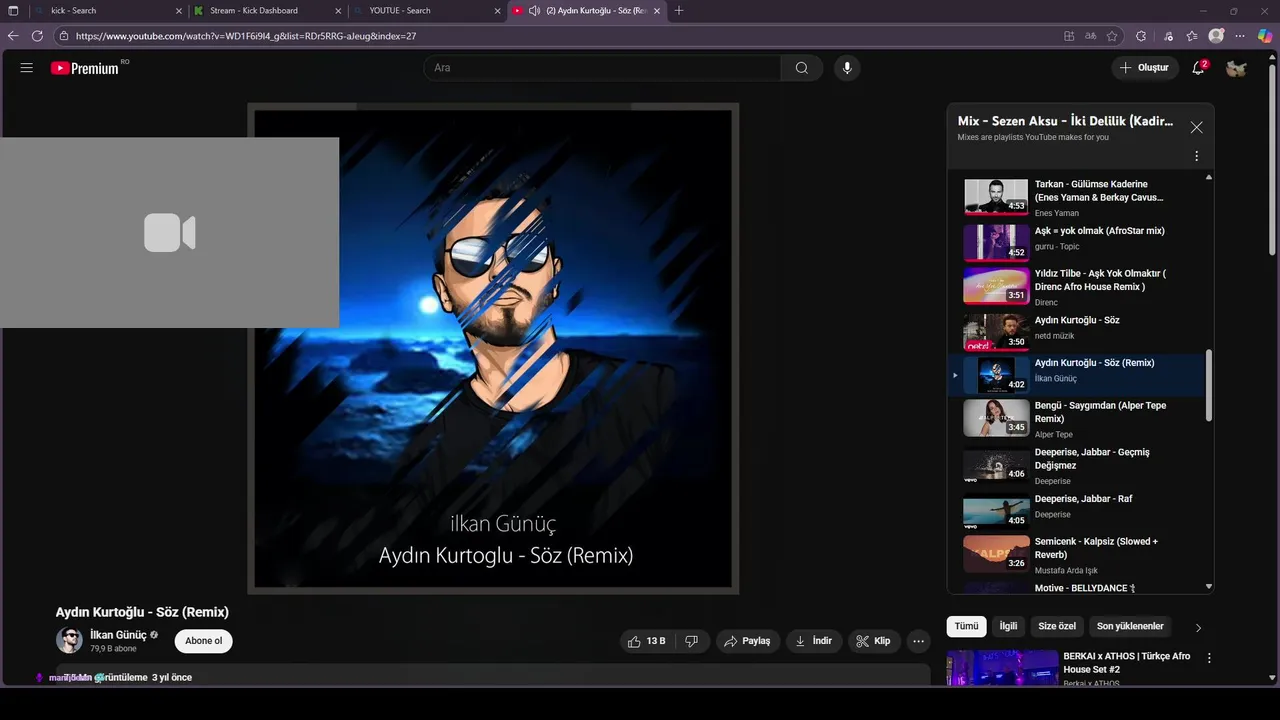The width and height of the screenshot is (1280, 720).
Task: Open BERKAI x ATHOS Afro House Set thumbnail
Action: coord(1002,668)
